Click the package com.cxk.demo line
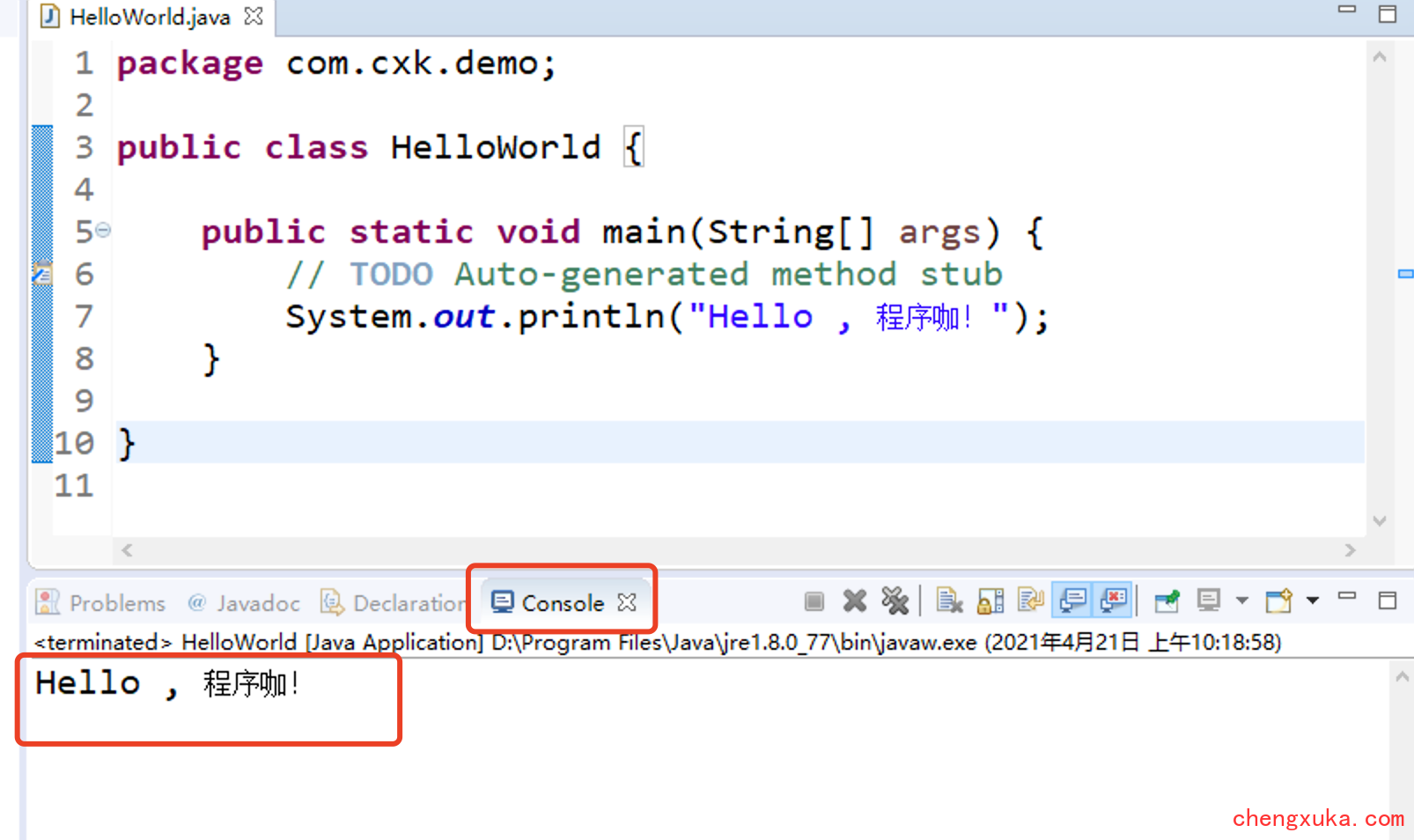This screenshot has width=1414, height=840. 336,63
